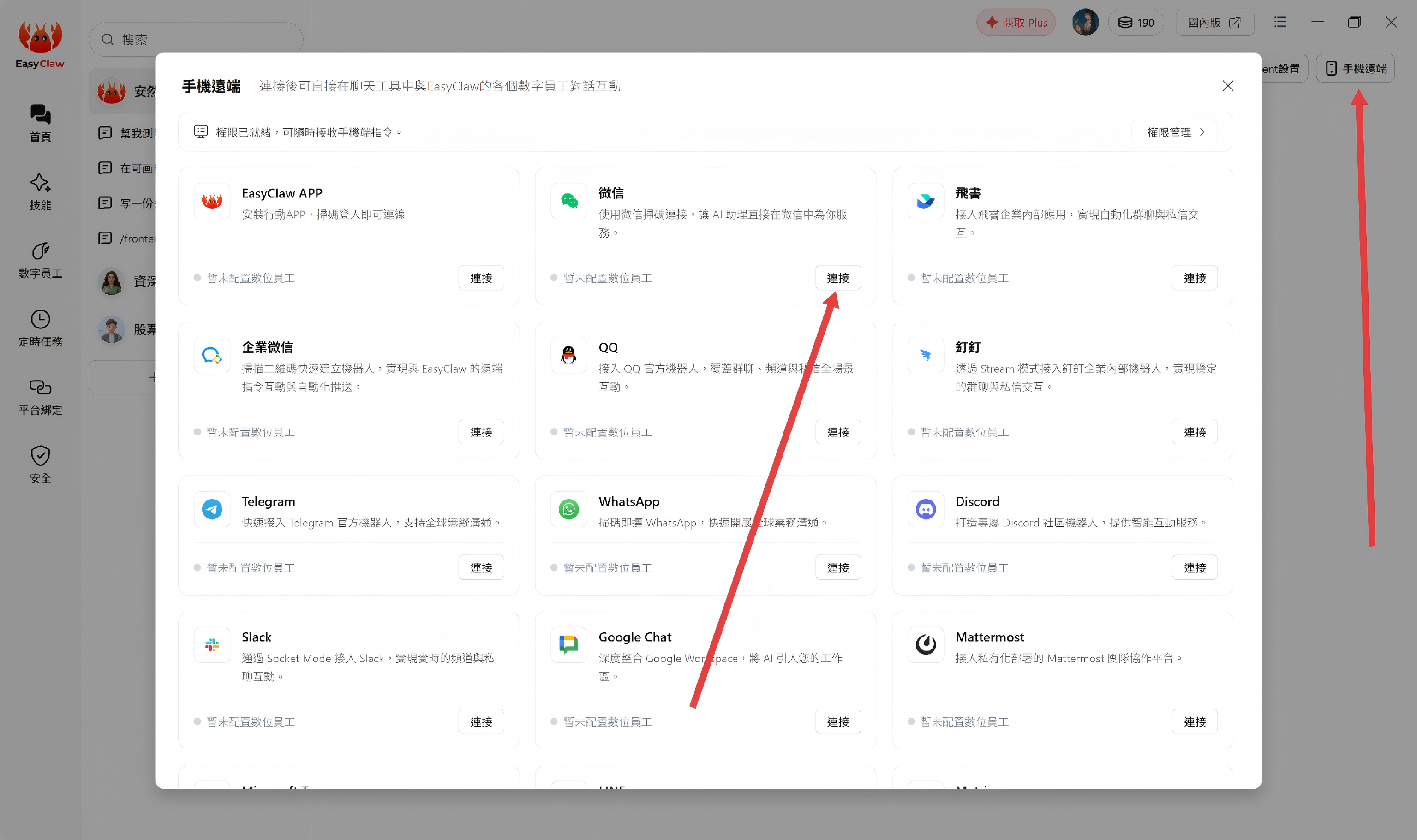Click the QQ penguin icon
The height and width of the screenshot is (840, 1417).
pyautogui.click(x=568, y=355)
